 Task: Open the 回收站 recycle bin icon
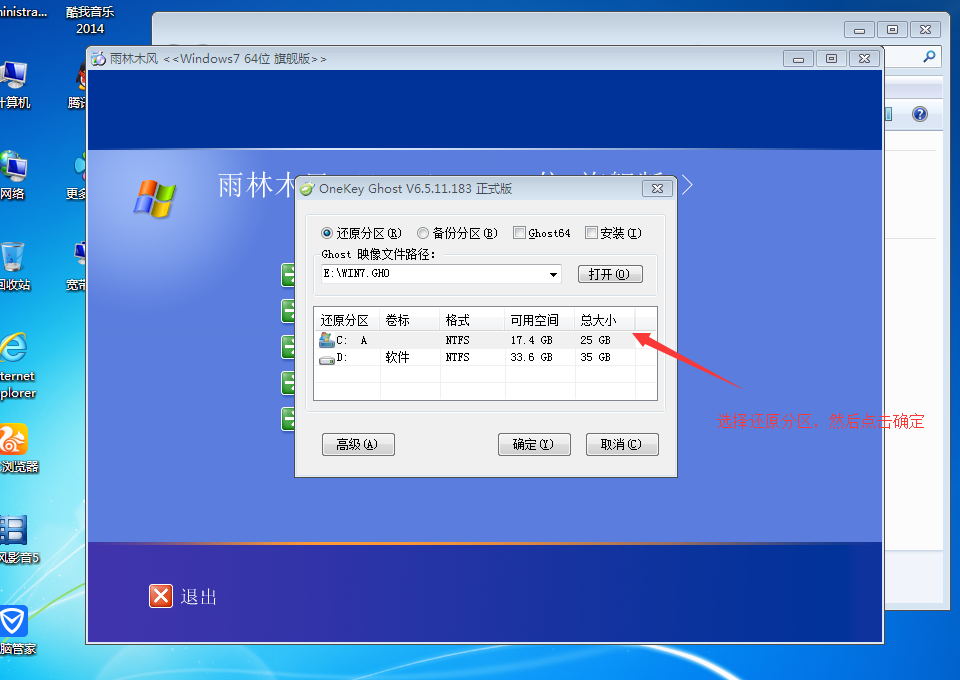tap(15, 267)
